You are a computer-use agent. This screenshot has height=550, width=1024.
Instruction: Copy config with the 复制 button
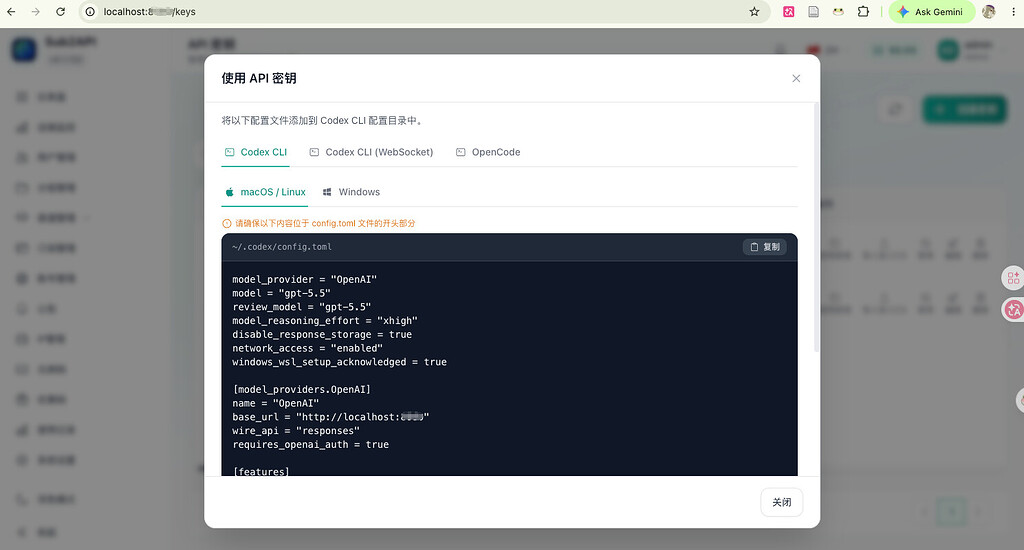tap(765, 247)
